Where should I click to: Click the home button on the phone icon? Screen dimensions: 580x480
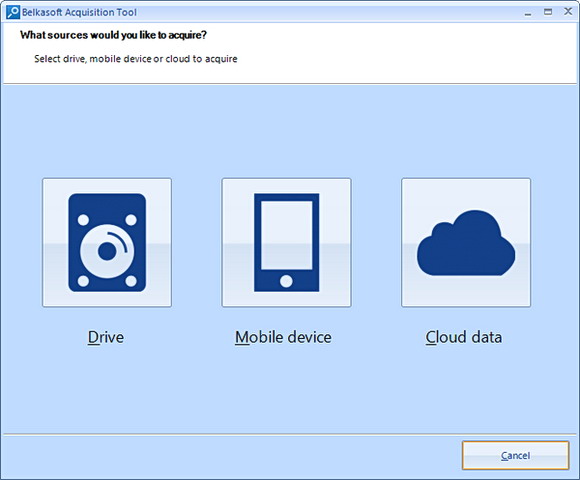286,281
